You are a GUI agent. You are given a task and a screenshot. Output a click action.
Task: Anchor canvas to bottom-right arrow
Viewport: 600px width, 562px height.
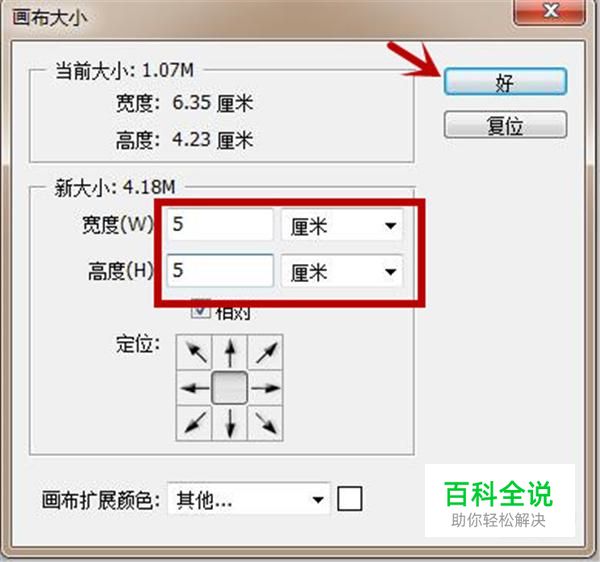[265, 423]
